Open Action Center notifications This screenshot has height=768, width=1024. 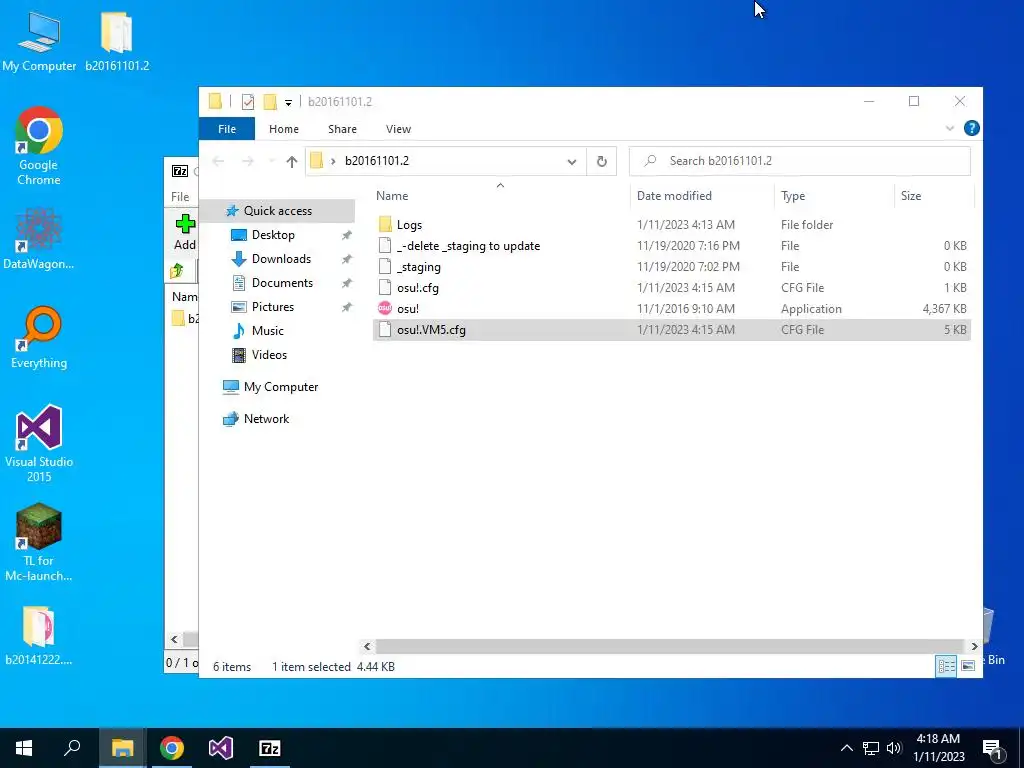[x=992, y=748]
